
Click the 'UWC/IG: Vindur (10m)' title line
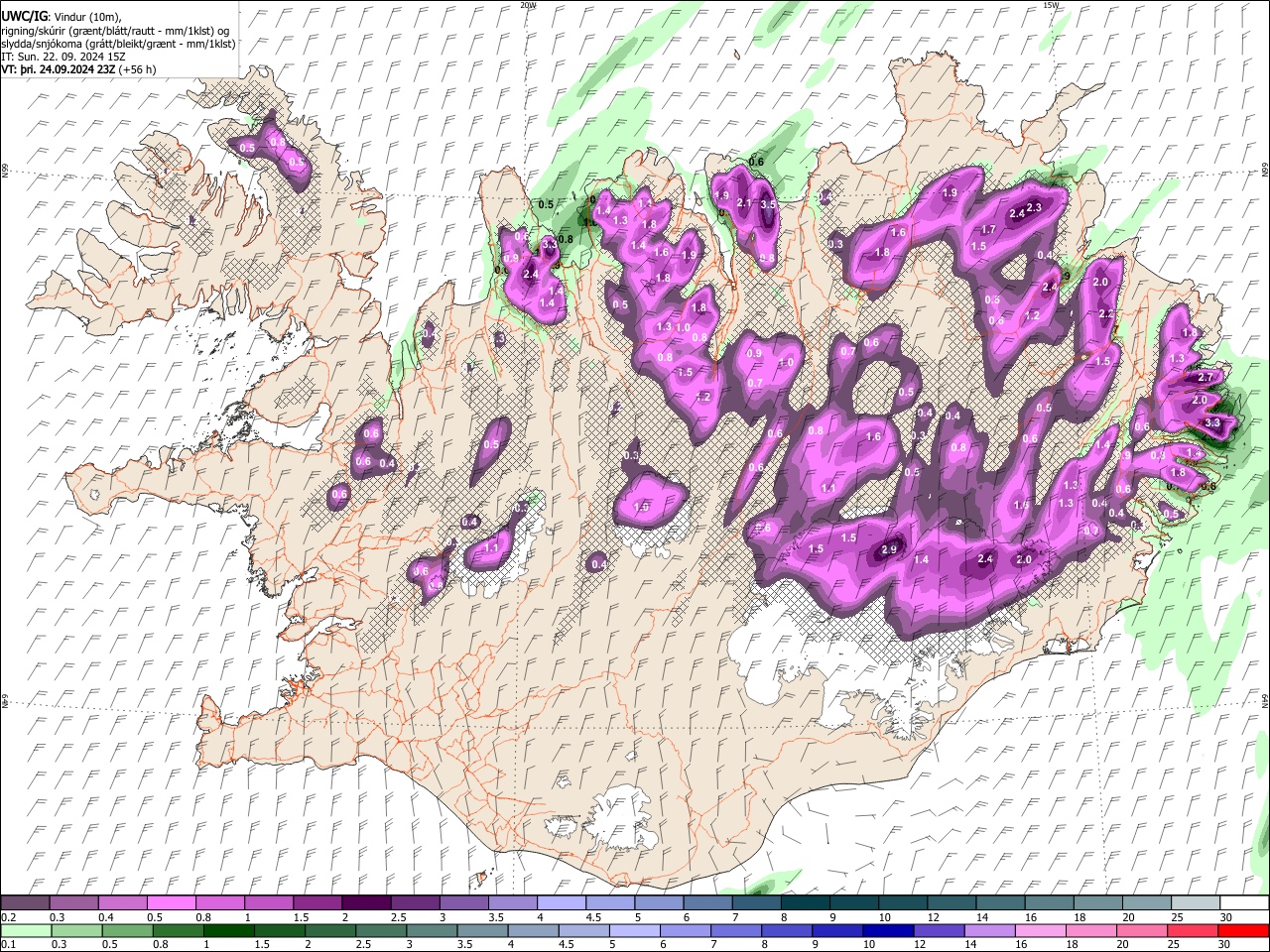coord(62,17)
